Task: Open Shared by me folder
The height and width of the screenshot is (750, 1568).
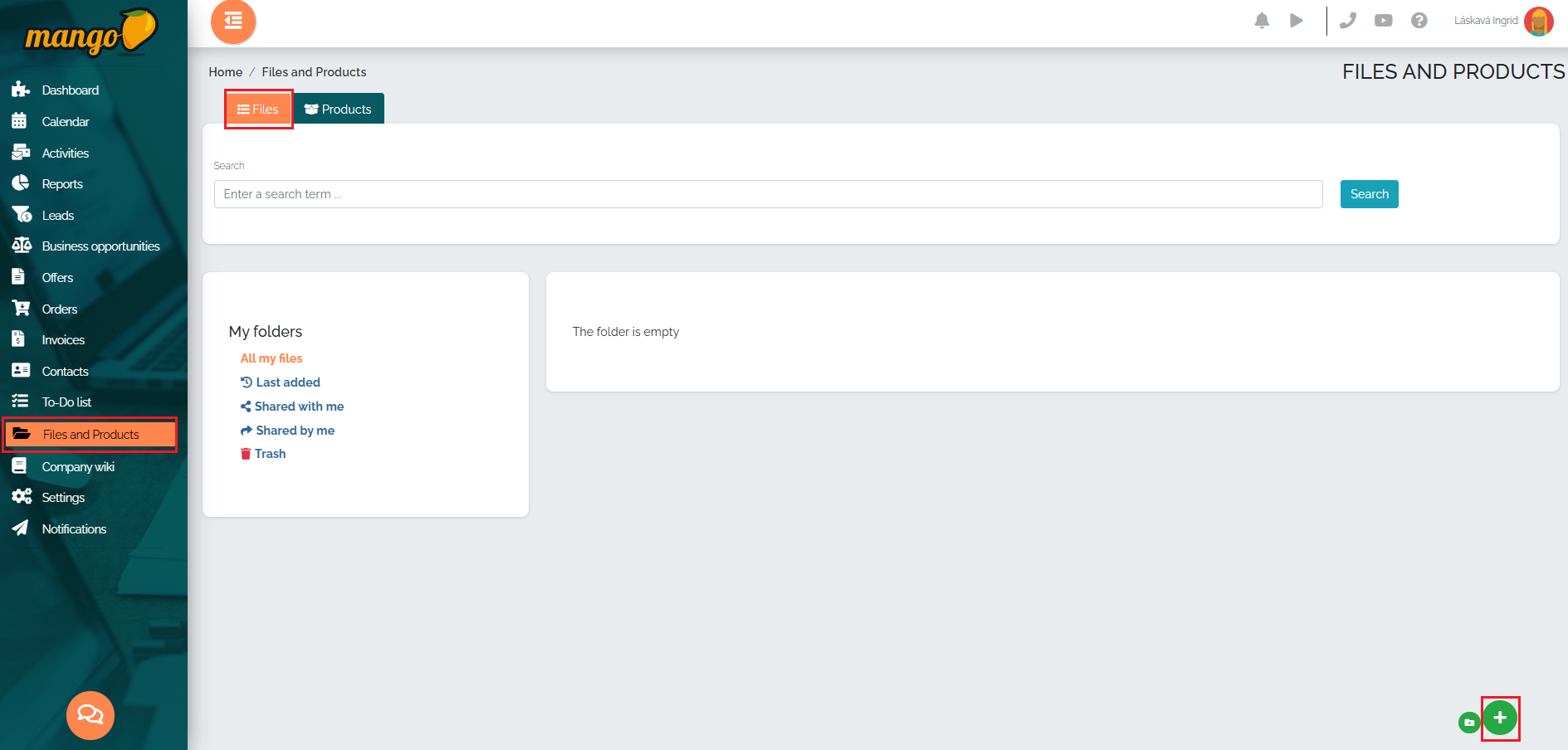Action: coord(288,431)
